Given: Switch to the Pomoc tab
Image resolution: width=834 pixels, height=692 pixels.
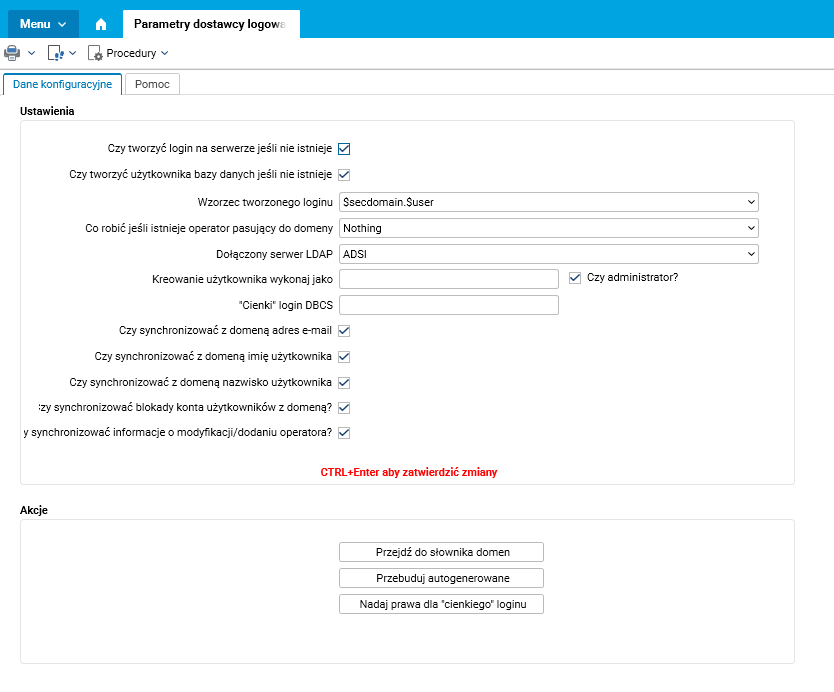Looking at the screenshot, I should click(153, 84).
